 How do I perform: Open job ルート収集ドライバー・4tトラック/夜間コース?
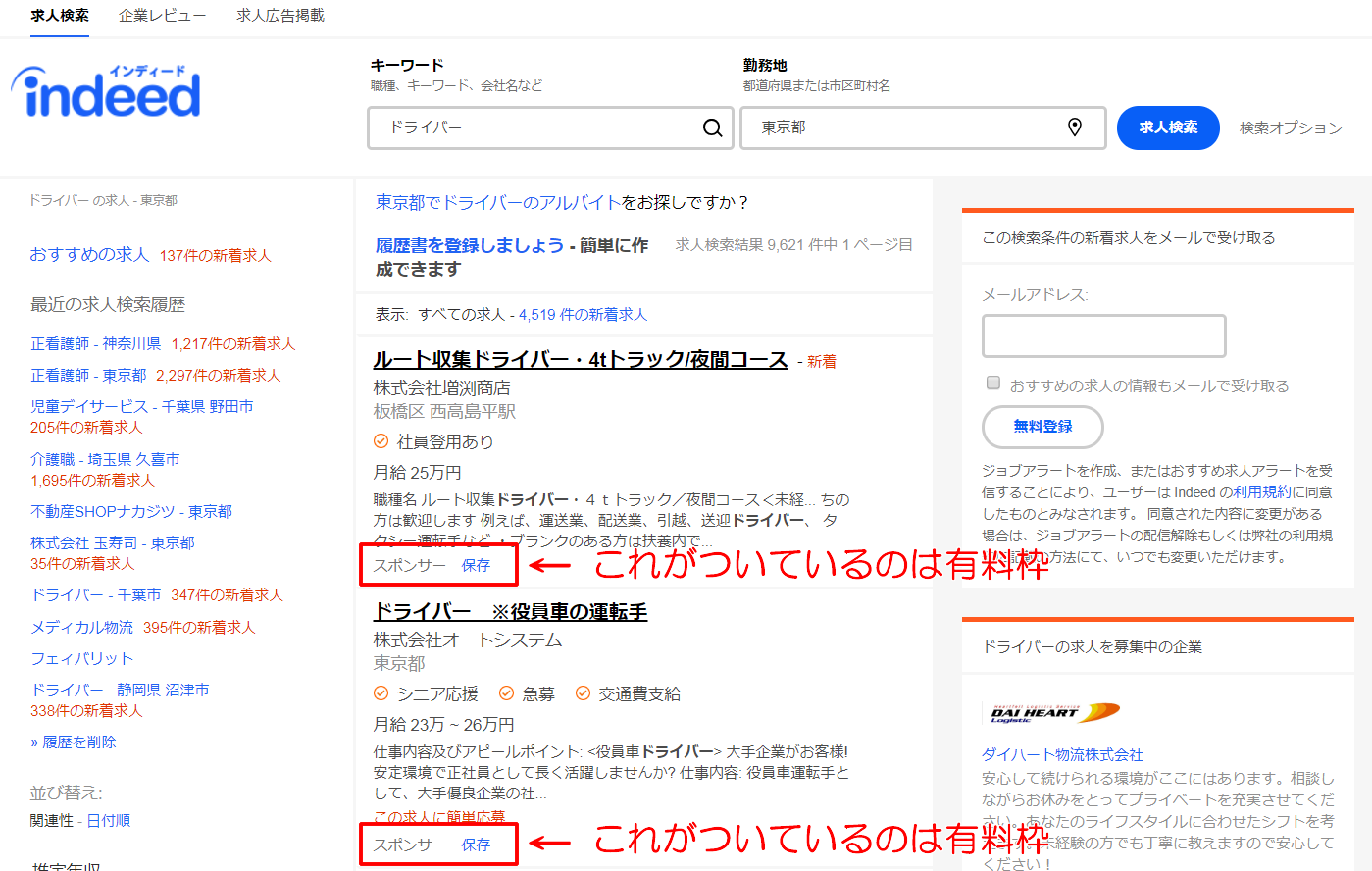pos(581,360)
